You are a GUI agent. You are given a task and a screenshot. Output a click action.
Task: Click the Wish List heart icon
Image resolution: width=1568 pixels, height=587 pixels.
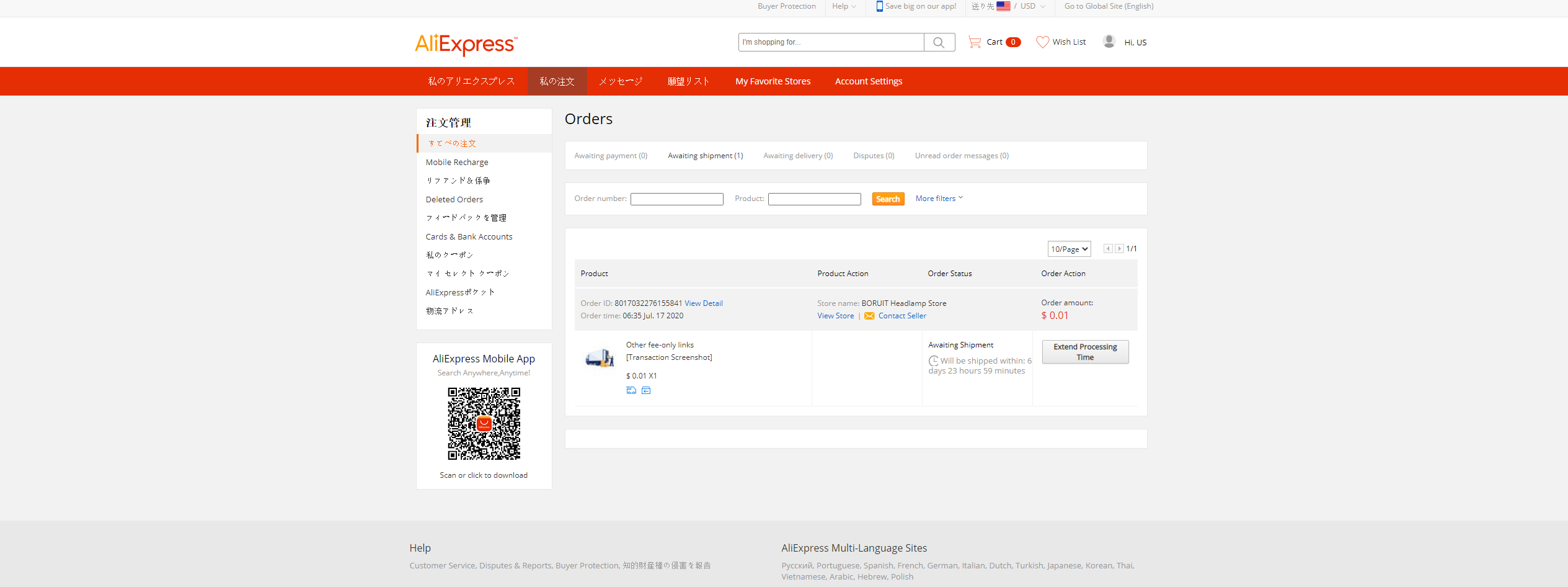tap(1043, 42)
